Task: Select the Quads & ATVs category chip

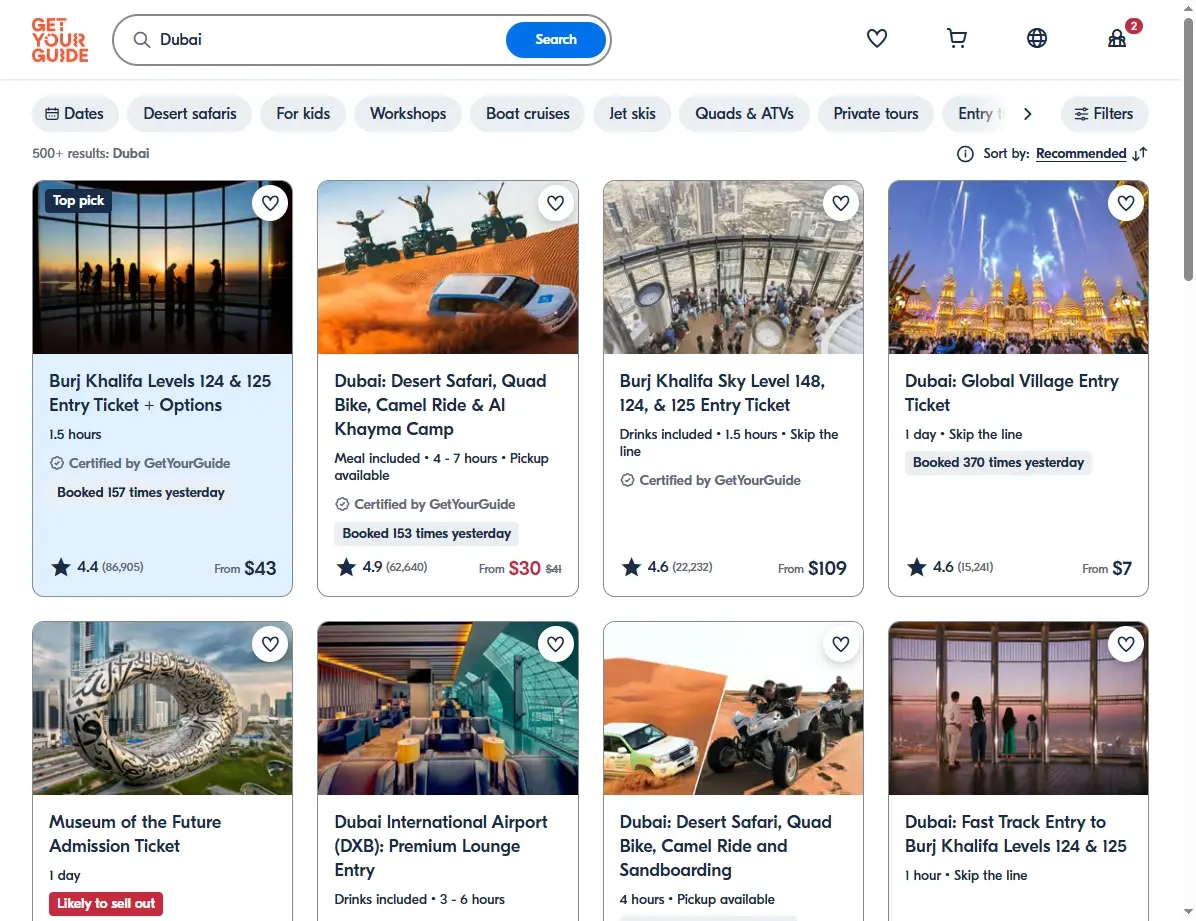Action: (744, 114)
